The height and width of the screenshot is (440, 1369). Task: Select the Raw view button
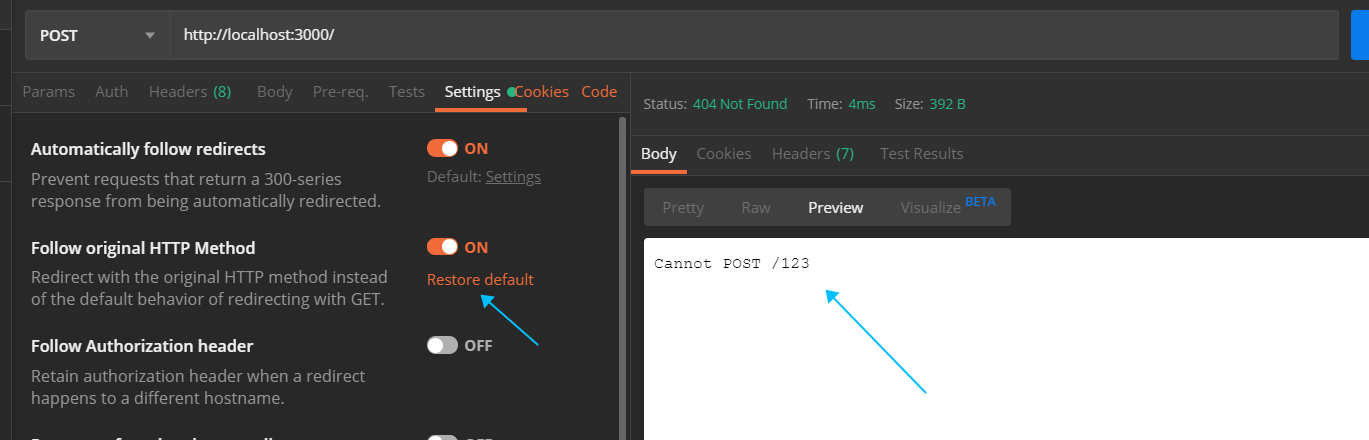(756, 207)
